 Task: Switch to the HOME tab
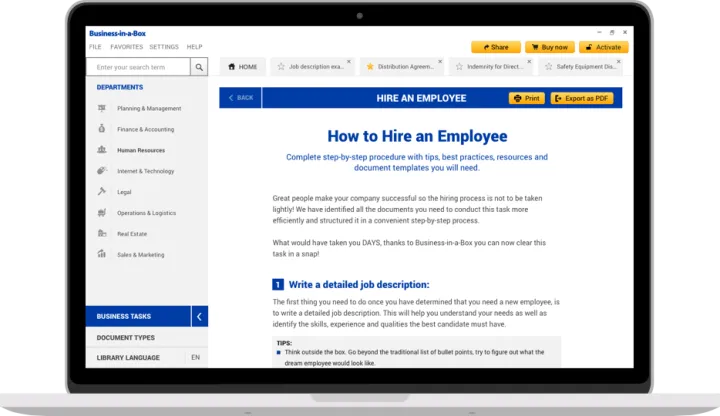(x=242, y=67)
